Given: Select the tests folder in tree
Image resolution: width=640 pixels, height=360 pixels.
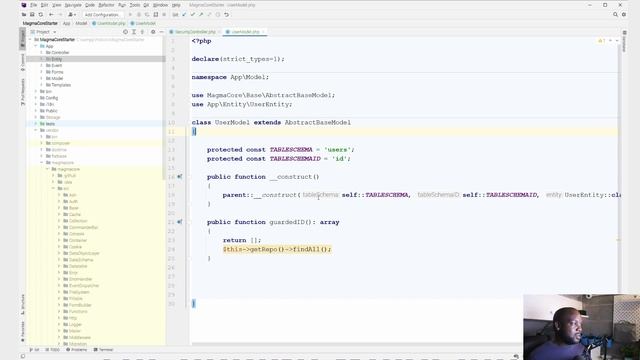Looking at the screenshot, I should pyautogui.click(x=96, y=124).
